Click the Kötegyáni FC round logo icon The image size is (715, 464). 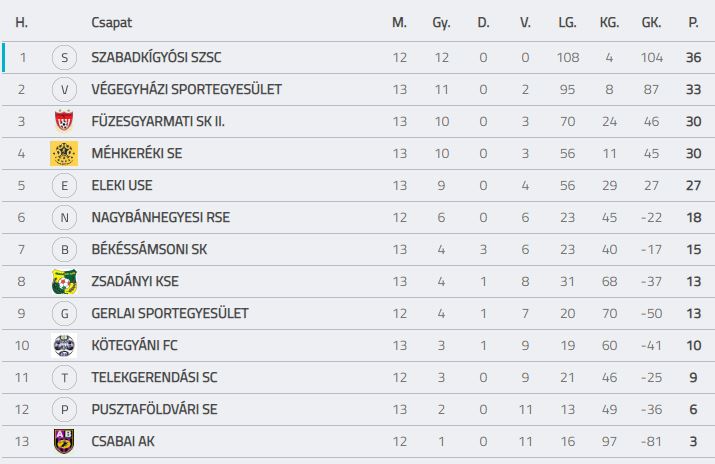[x=64, y=345]
